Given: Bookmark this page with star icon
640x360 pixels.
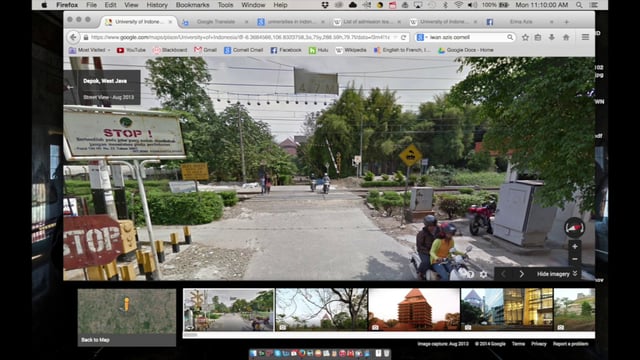Looking at the screenshot, I should click(525, 37).
